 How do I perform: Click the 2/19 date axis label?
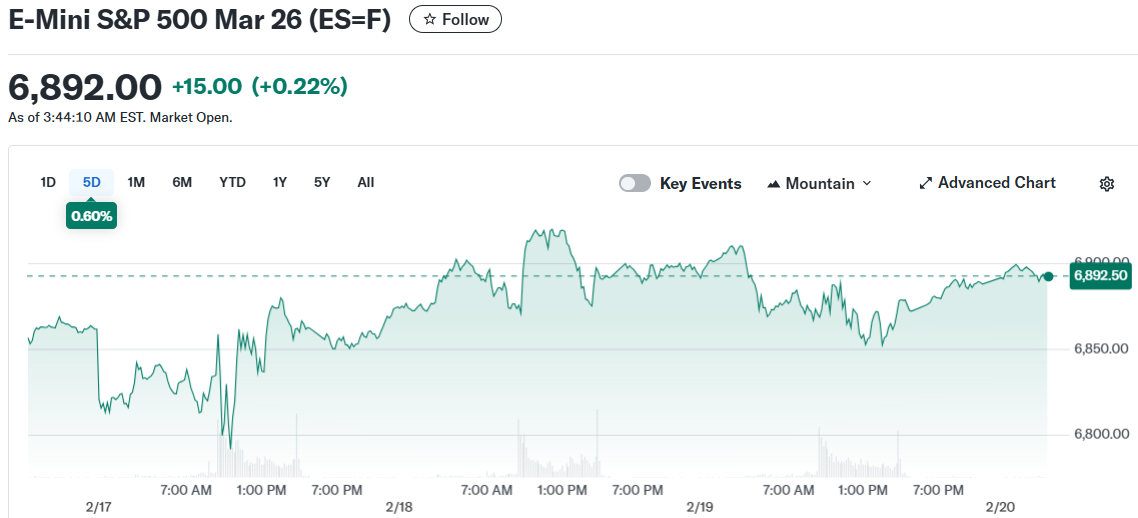700,506
